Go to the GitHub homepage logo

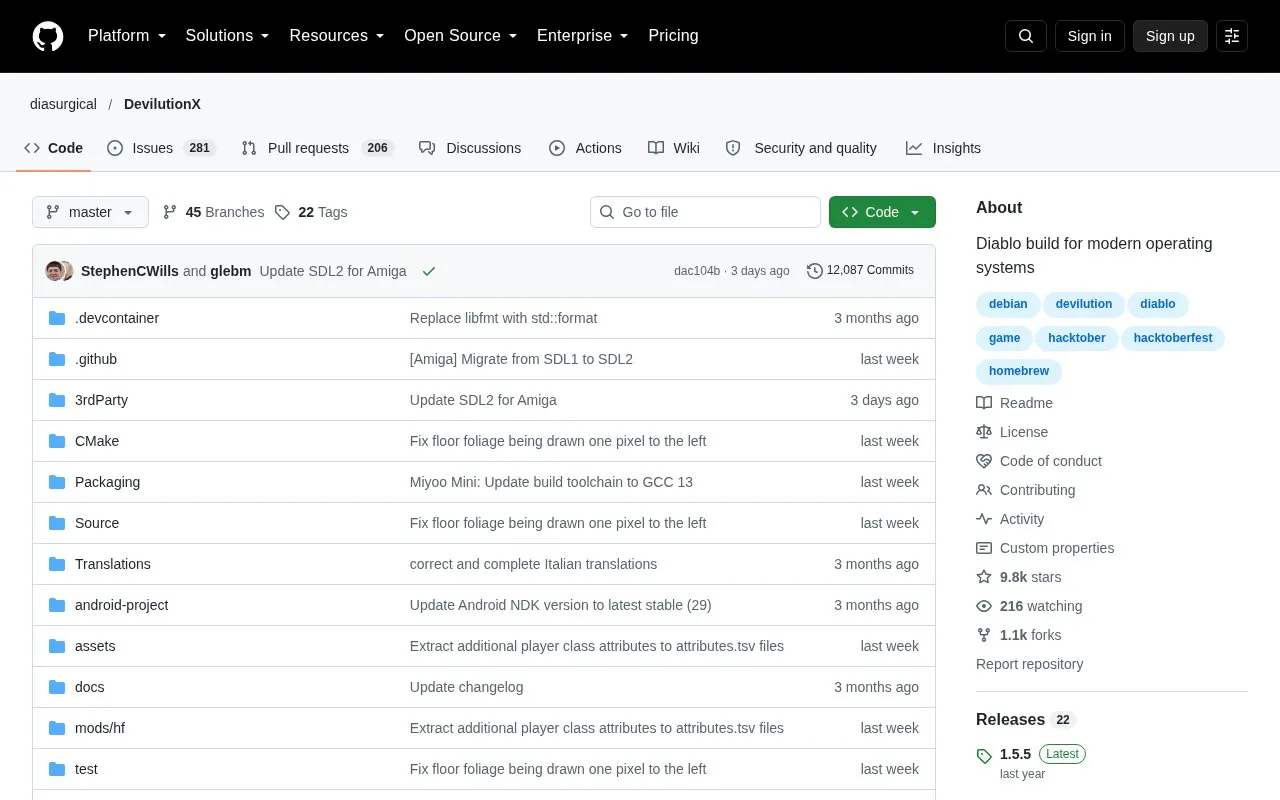pos(48,36)
